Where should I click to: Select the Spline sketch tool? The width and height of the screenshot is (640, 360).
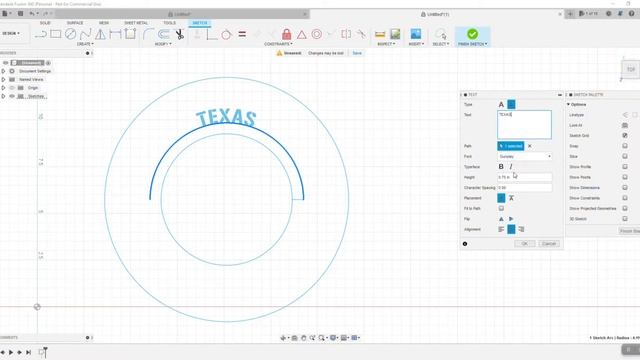click(85, 34)
